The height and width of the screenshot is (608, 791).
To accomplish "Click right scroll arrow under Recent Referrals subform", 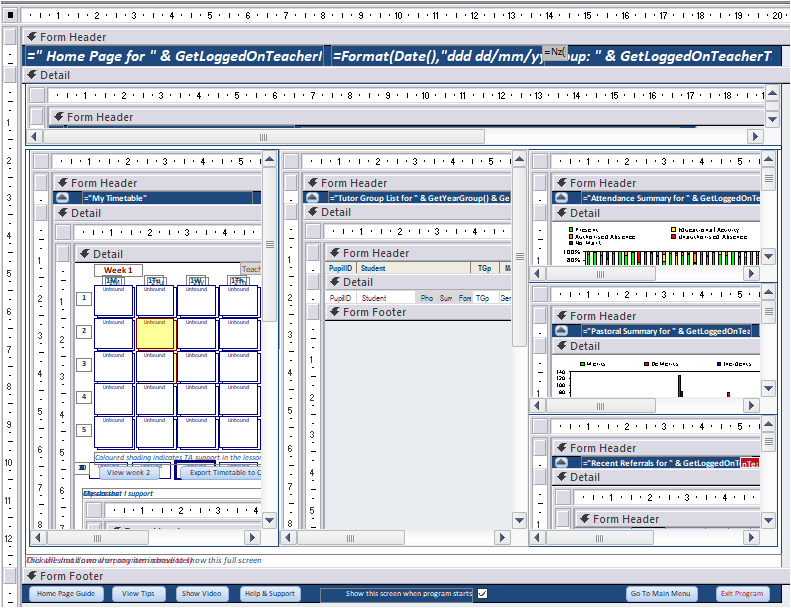I will point(751,538).
